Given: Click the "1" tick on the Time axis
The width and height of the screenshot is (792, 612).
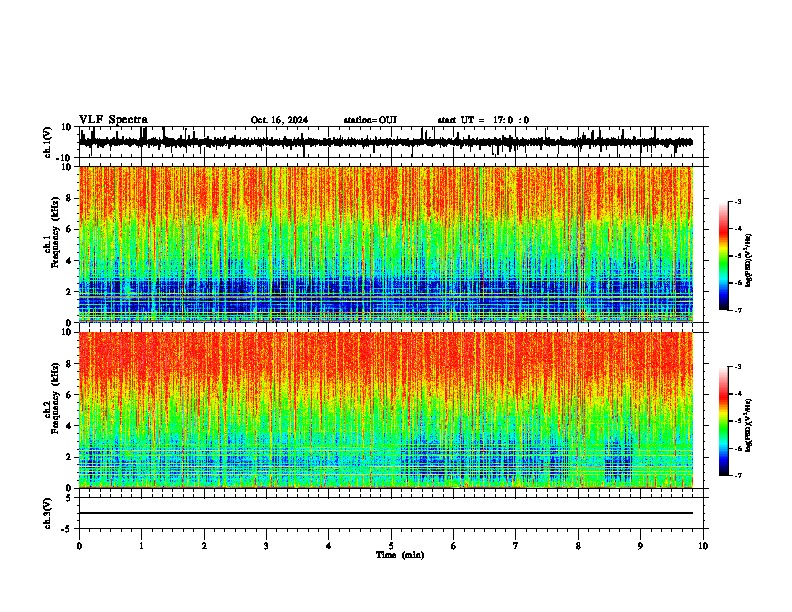Looking at the screenshot, I should [141, 546].
